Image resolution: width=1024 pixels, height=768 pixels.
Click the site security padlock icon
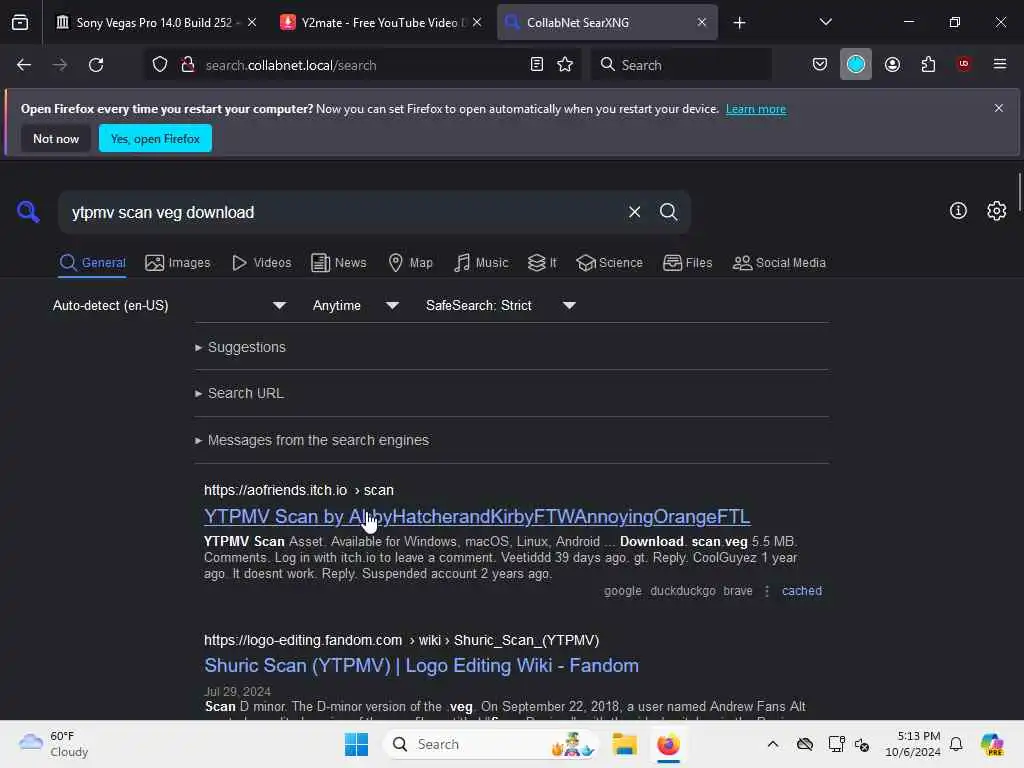point(188,65)
